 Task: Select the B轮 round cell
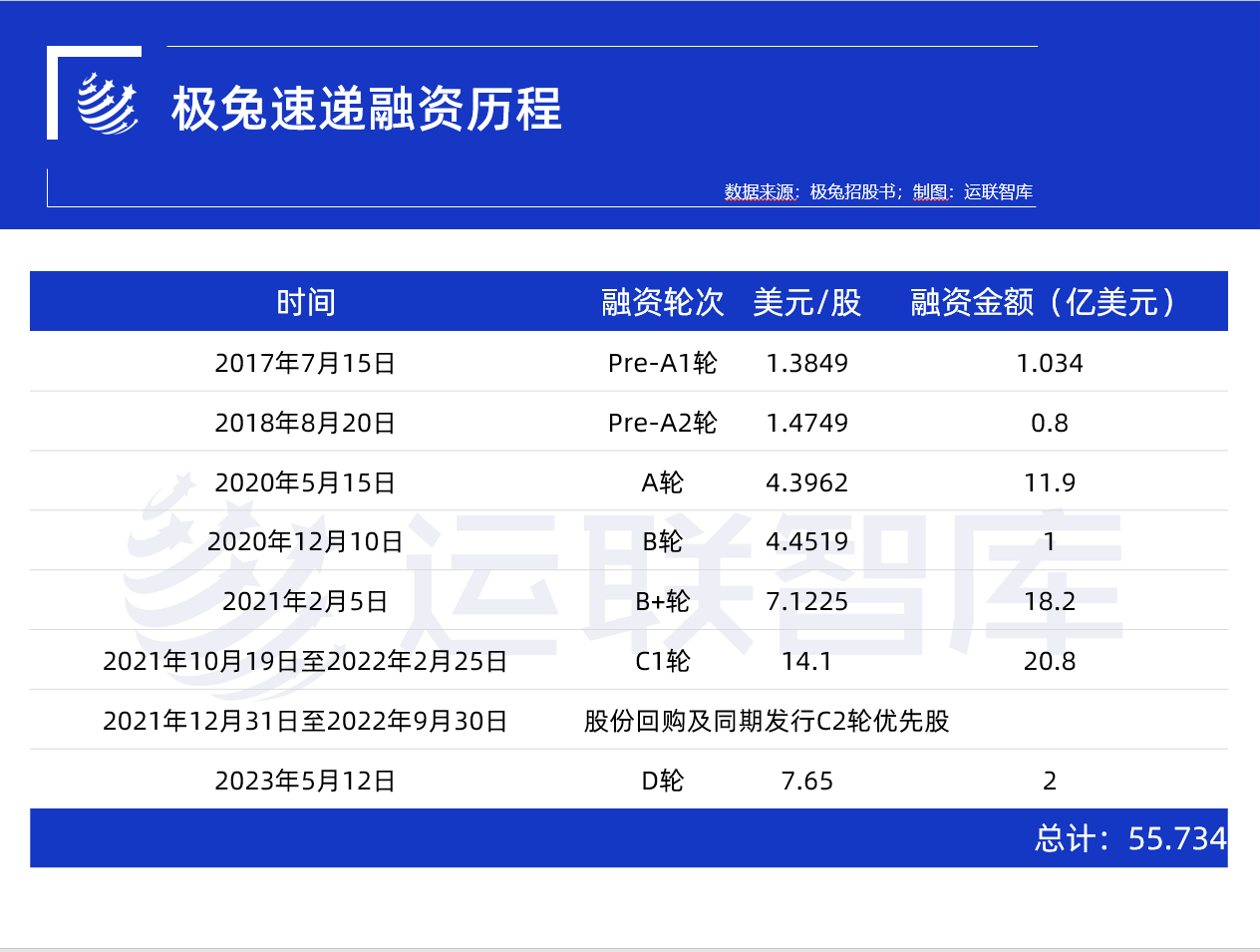[x=663, y=541]
